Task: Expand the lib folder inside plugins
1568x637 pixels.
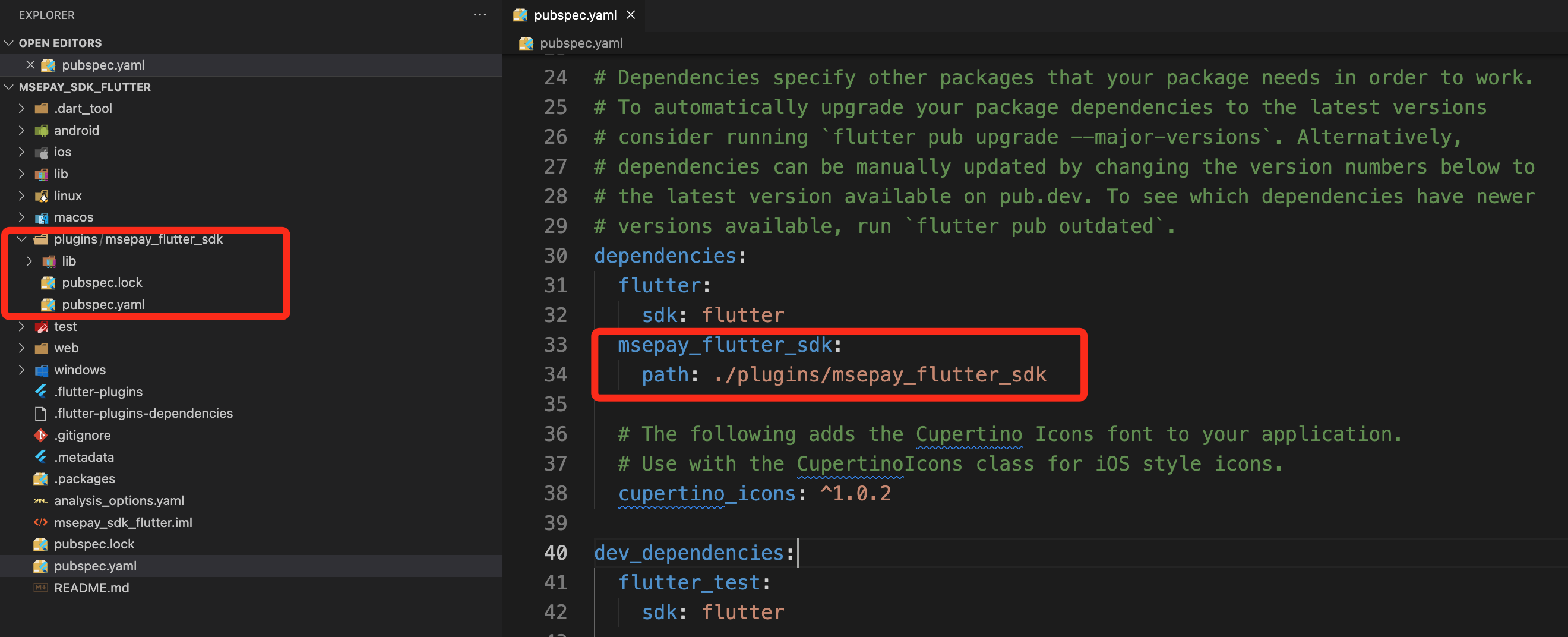Action: point(29,261)
